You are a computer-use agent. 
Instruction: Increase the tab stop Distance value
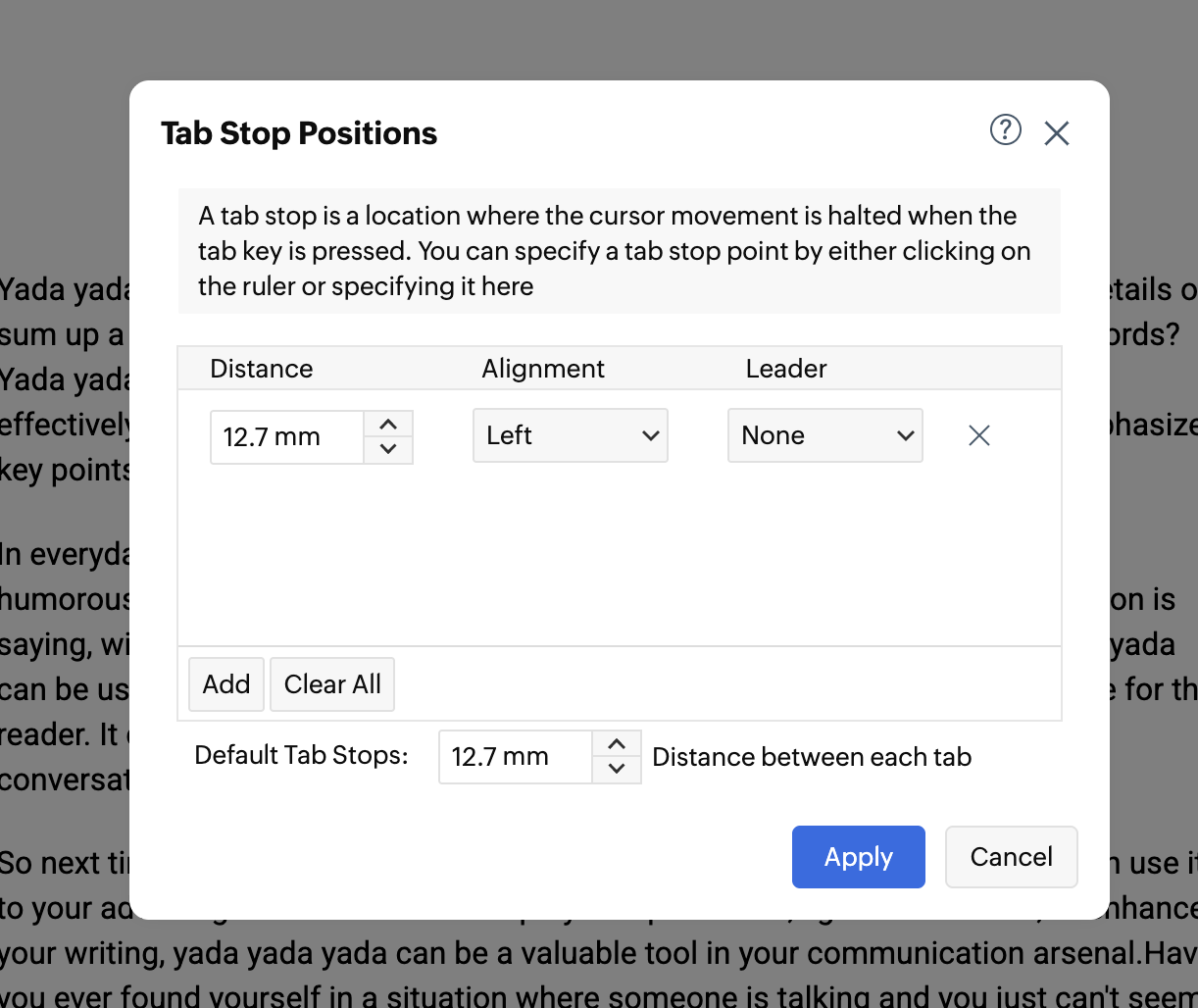[x=388, y=425]
